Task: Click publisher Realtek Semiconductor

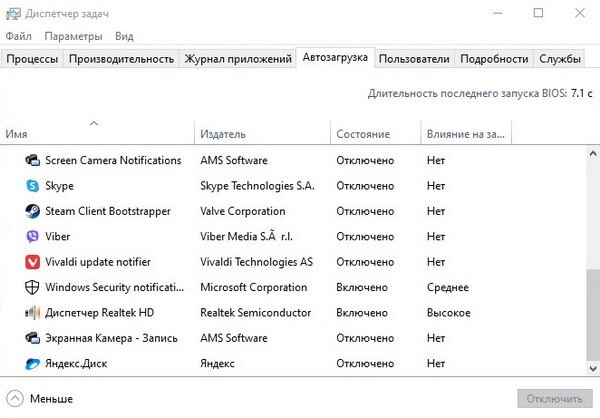Action: point(256,313)
